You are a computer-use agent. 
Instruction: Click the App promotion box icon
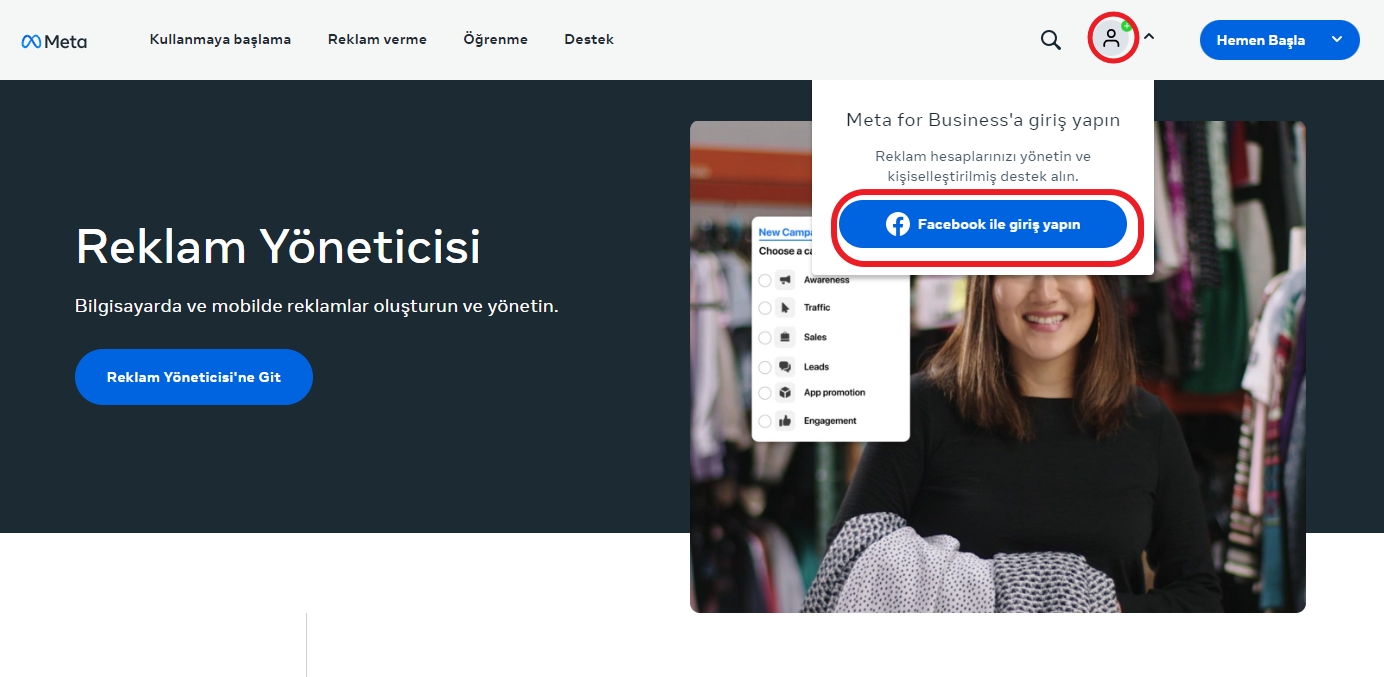point(785,393)
